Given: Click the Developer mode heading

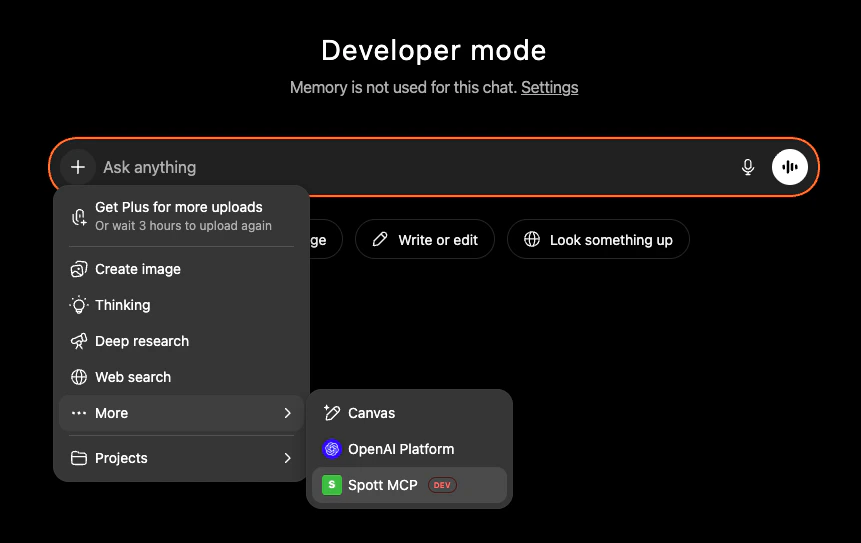Looking at the screenshot, I should point(434,51).
